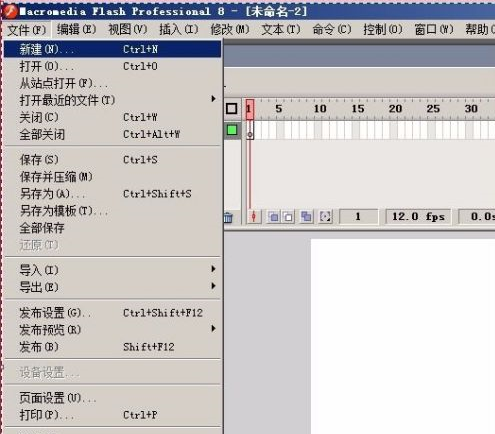Choose 新建(N) to create a new file
Viewport: 495px width, 434px height.
pos(113,49)
